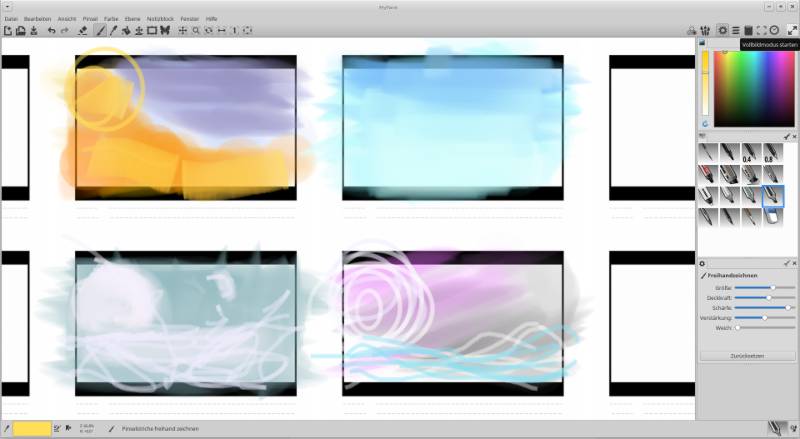This screenshot has width=800, height=439.
Task: Select the eraser tool in toolbar
Action: 83,31
